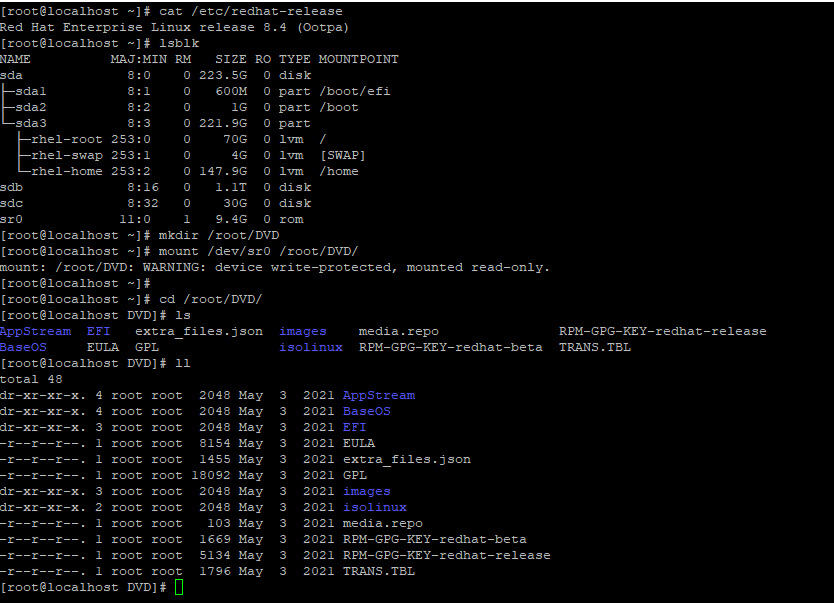Click 'isolinux' in the ll listing
The image size is (834, 603).
[x=374, y=507]
